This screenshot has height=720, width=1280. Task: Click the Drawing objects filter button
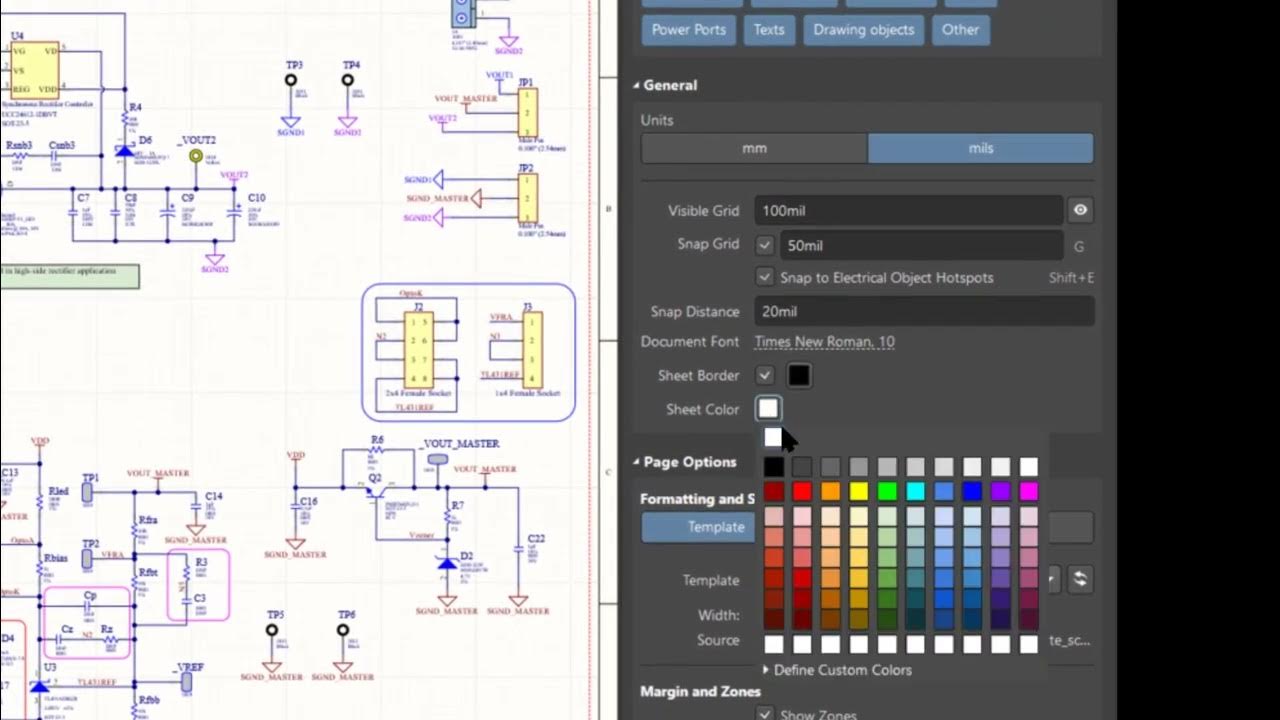click(864, 30)
